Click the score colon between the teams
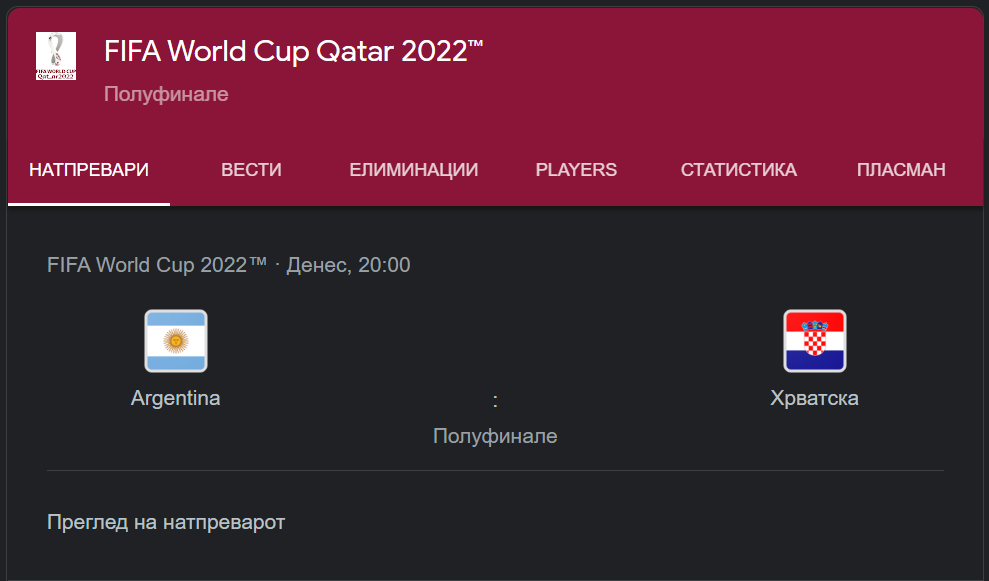Image resolution: width=989 pixels, height=581 pixels. pyautogui.click(x=495, y=401)
